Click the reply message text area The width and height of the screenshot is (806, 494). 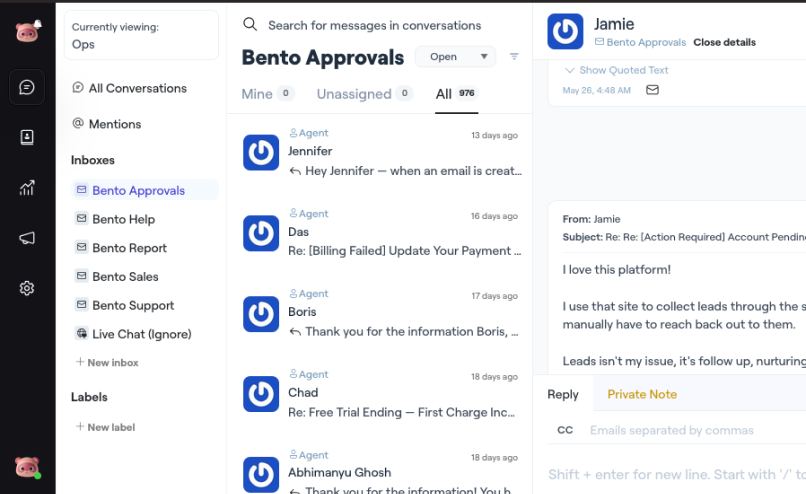click(x=676, y=474)
